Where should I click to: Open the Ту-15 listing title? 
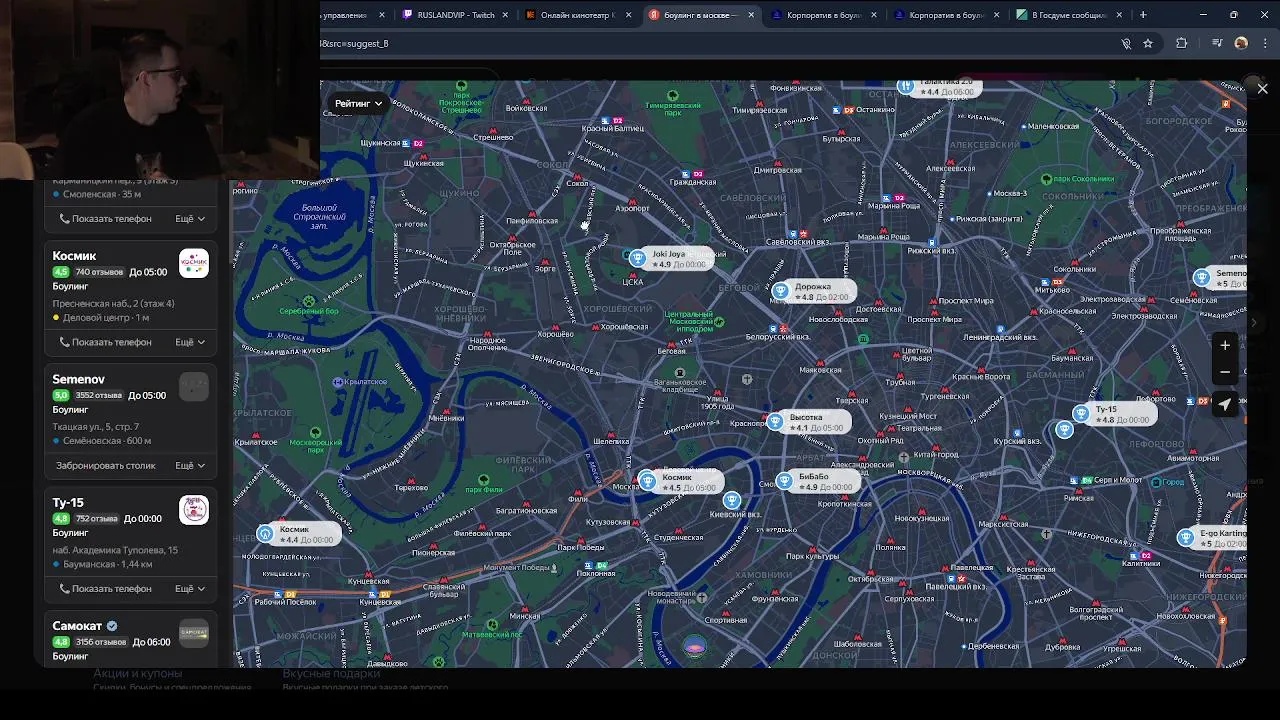click(68, 502)
